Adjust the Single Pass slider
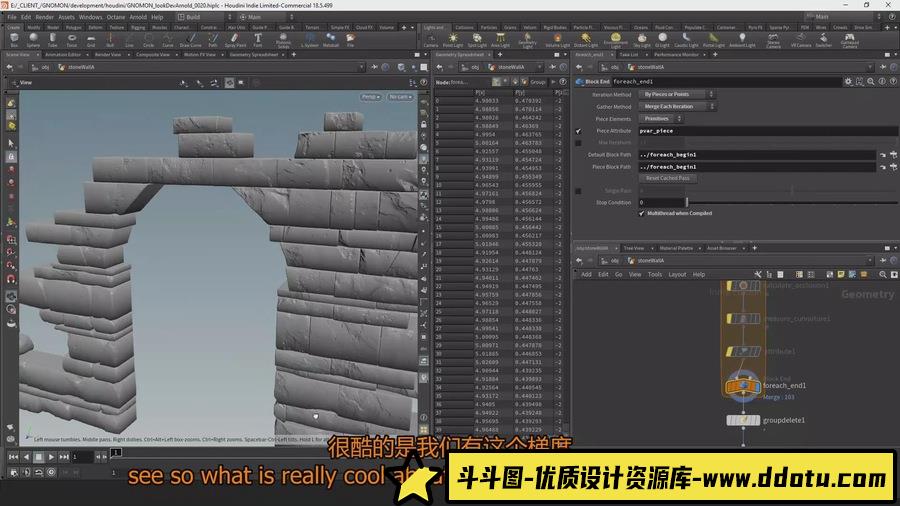Viewport: 900px width, 506px height. [x=792, y=190]
